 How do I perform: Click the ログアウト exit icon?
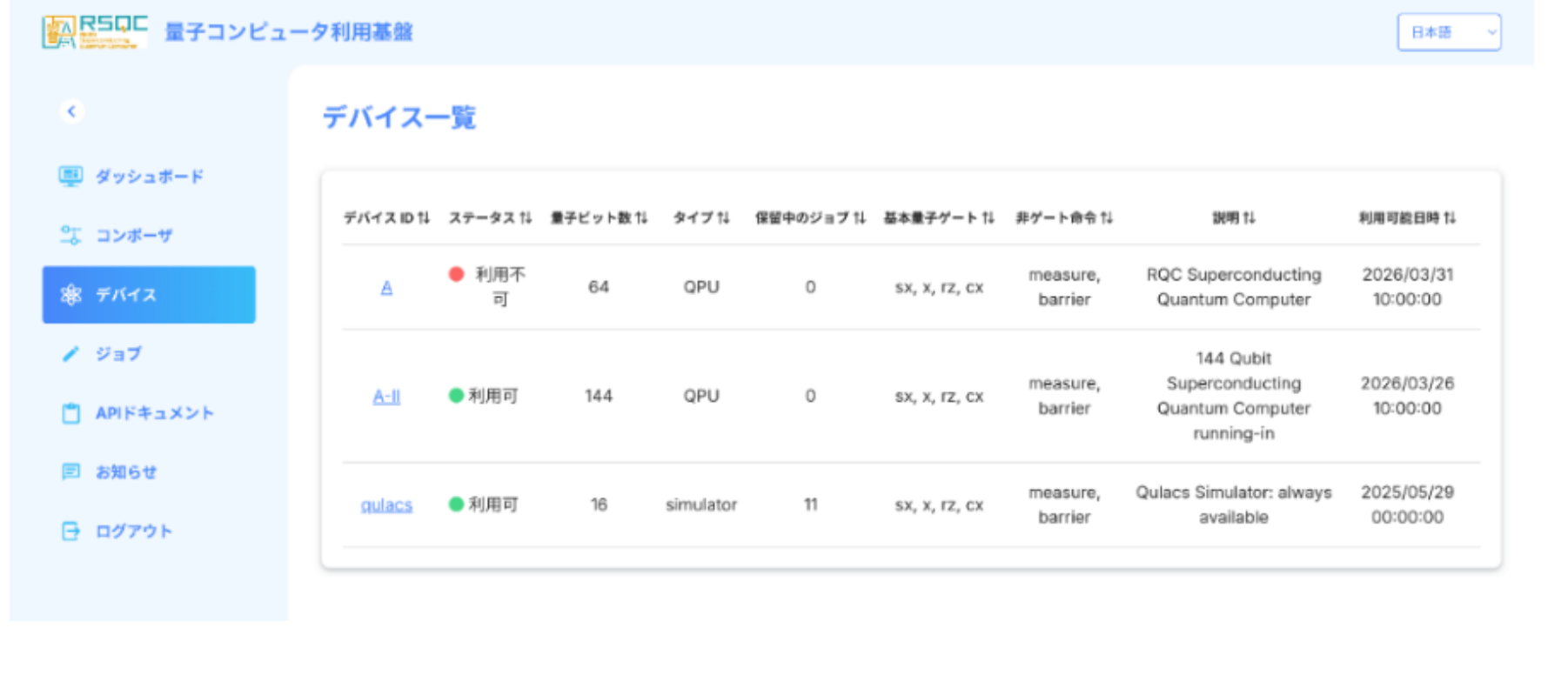(70, 531)
